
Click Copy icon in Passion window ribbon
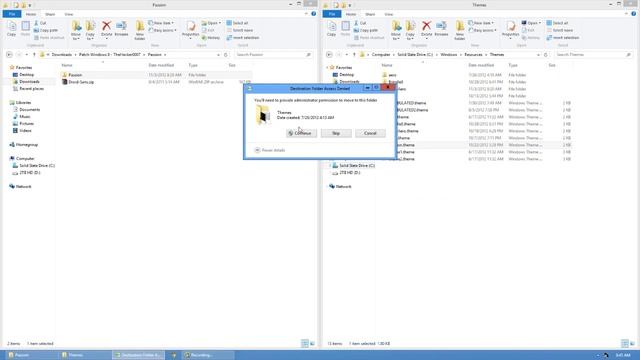[12, 29]
